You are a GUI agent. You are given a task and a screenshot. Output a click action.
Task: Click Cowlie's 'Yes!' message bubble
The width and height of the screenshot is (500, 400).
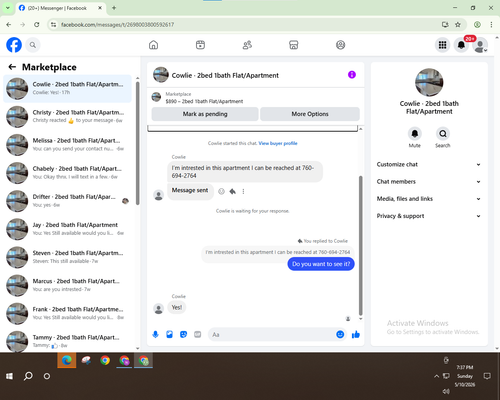(x=177, y=307)
